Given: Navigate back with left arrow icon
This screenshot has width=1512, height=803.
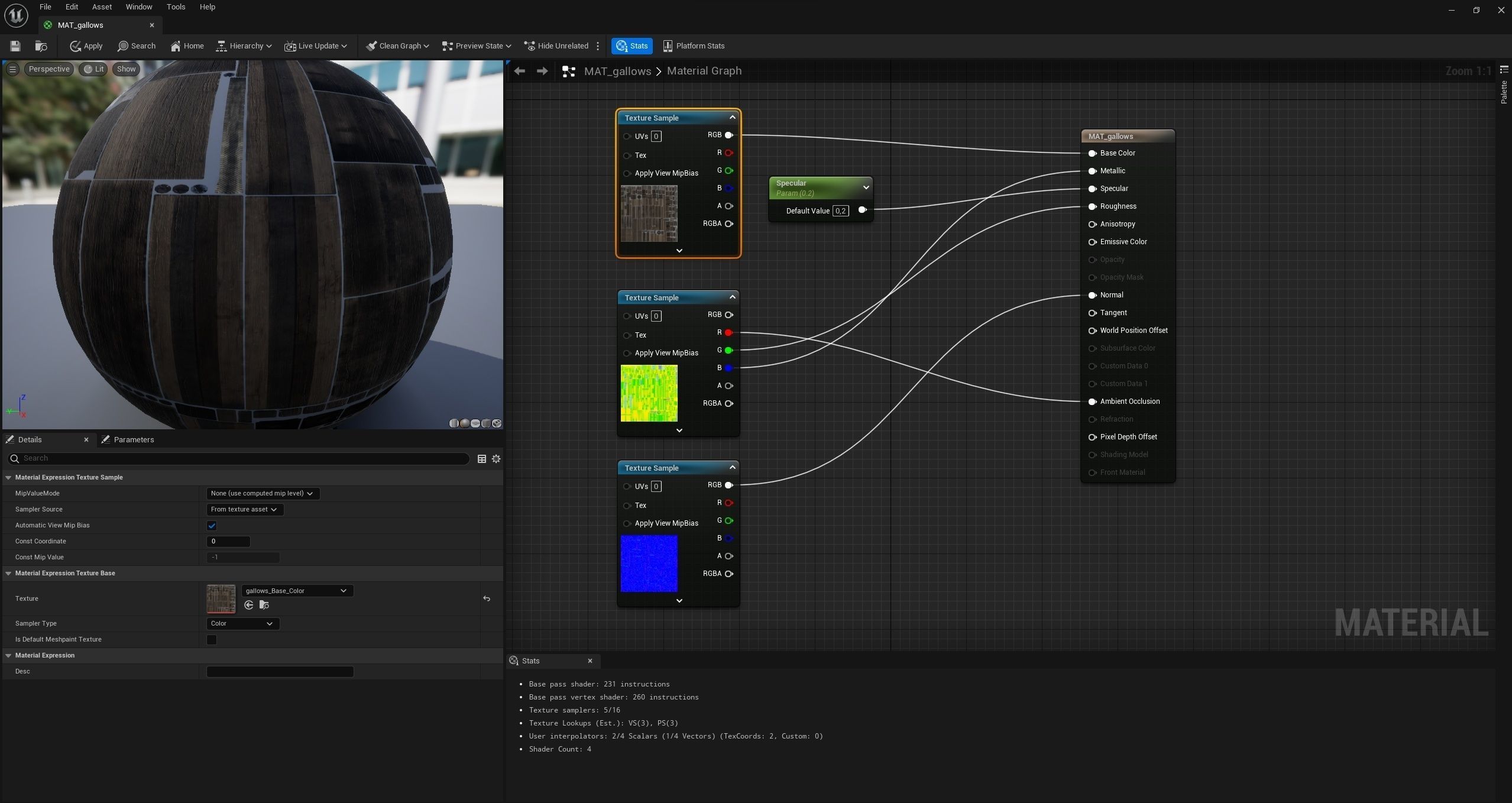Looking at the screenshot, I should pos(519,71).
